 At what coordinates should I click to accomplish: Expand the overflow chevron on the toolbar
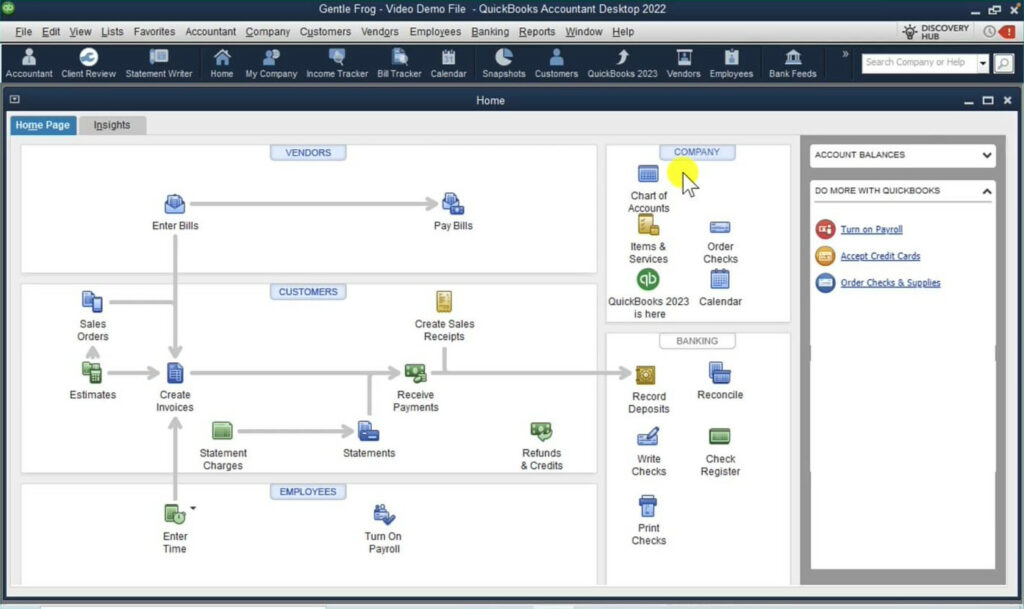point(846,52)
